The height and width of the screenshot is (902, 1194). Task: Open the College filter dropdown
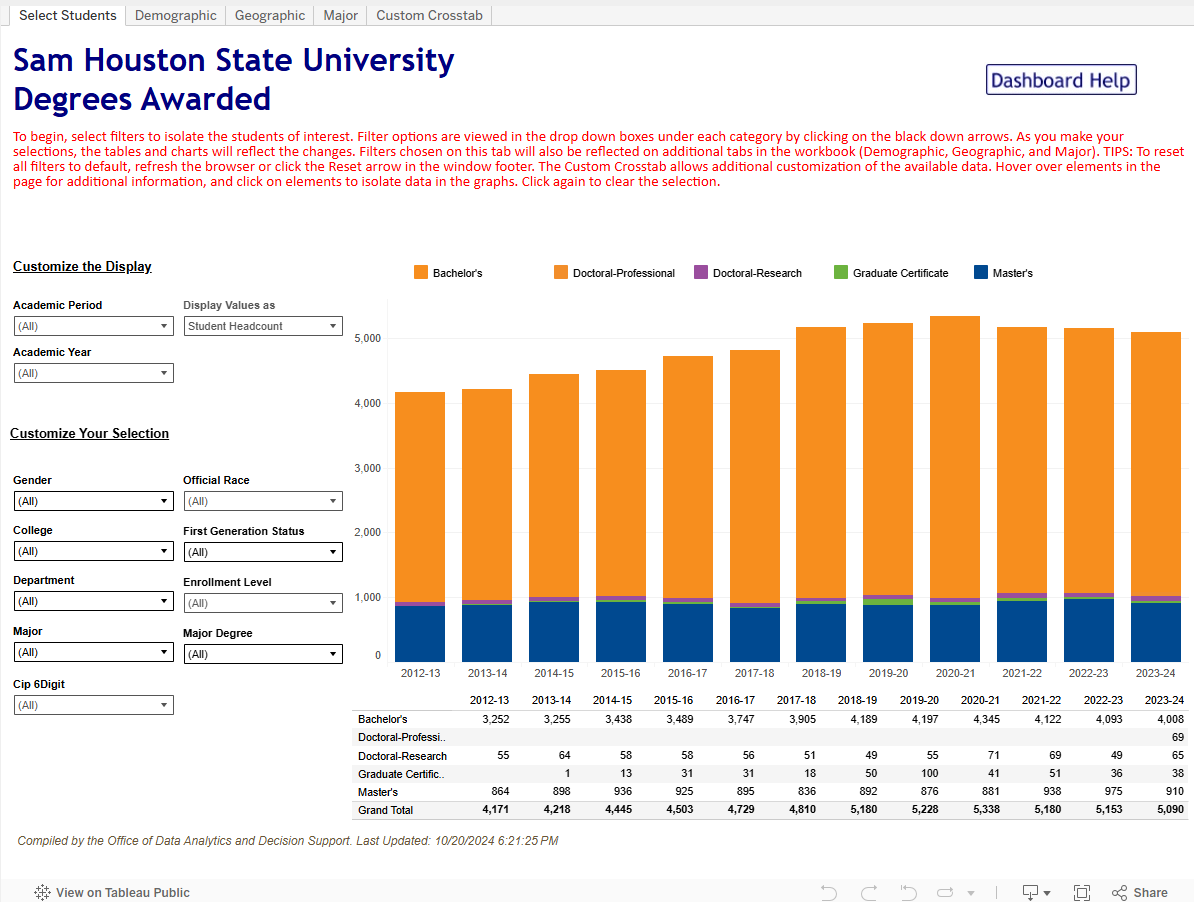pyautogui.click(x=94, y=551)
